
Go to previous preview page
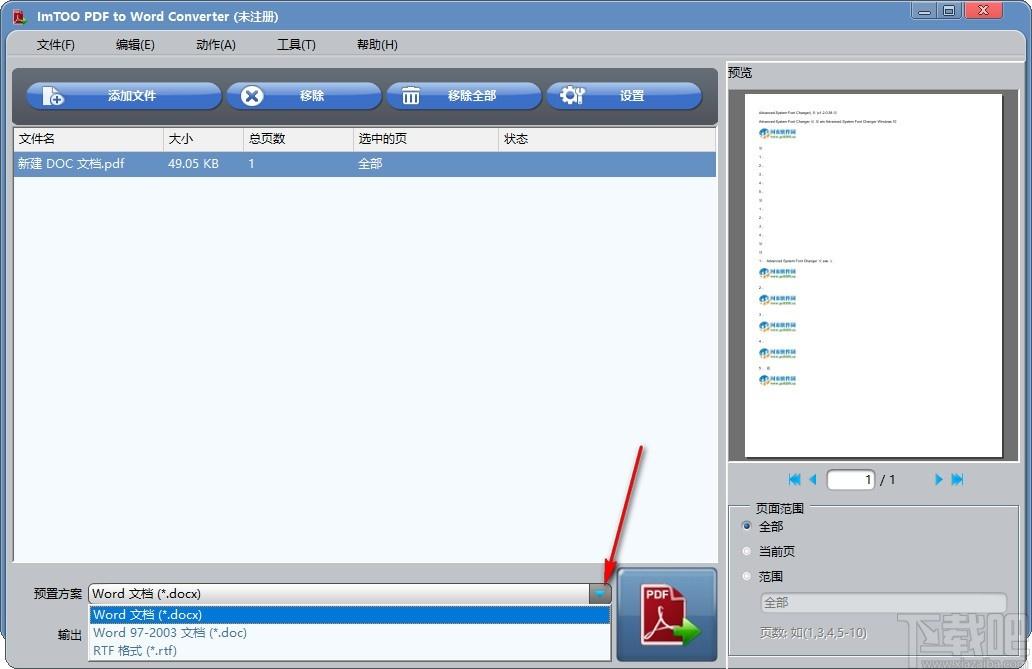813,479
